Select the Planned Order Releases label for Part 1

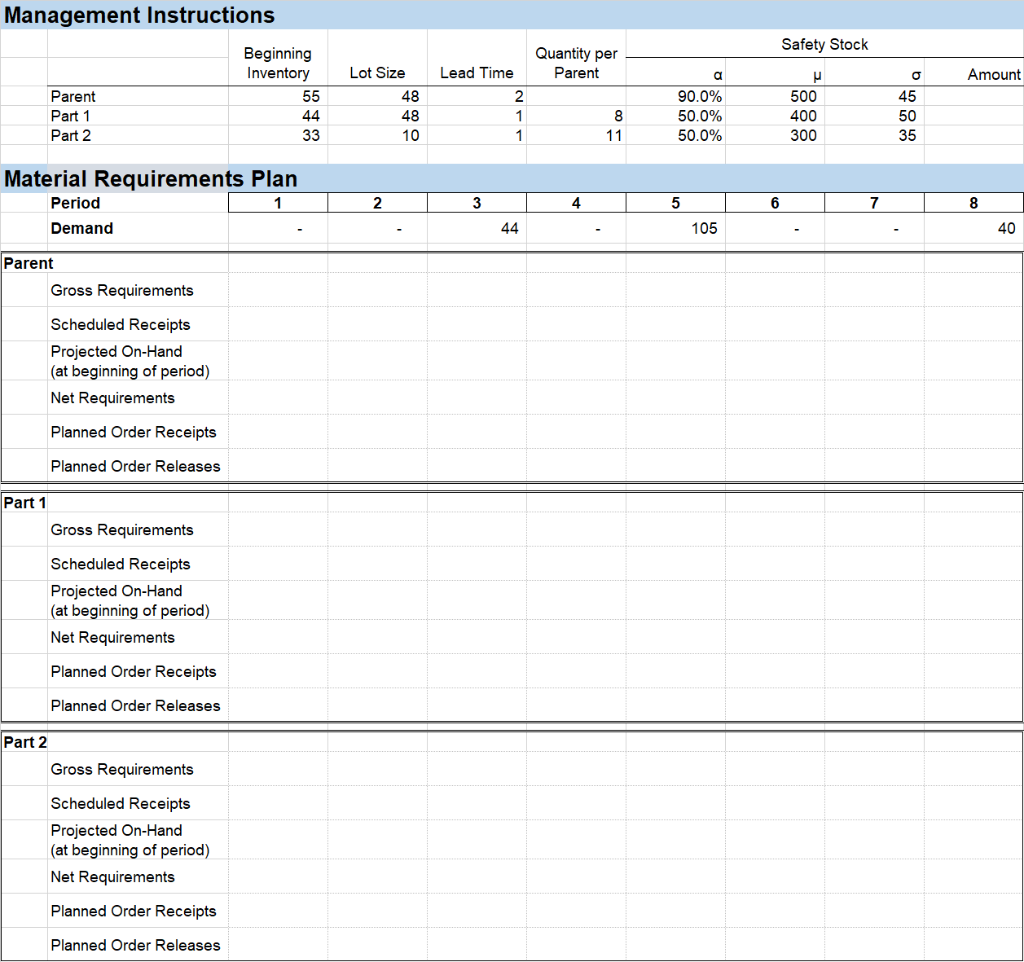(135, 705)
